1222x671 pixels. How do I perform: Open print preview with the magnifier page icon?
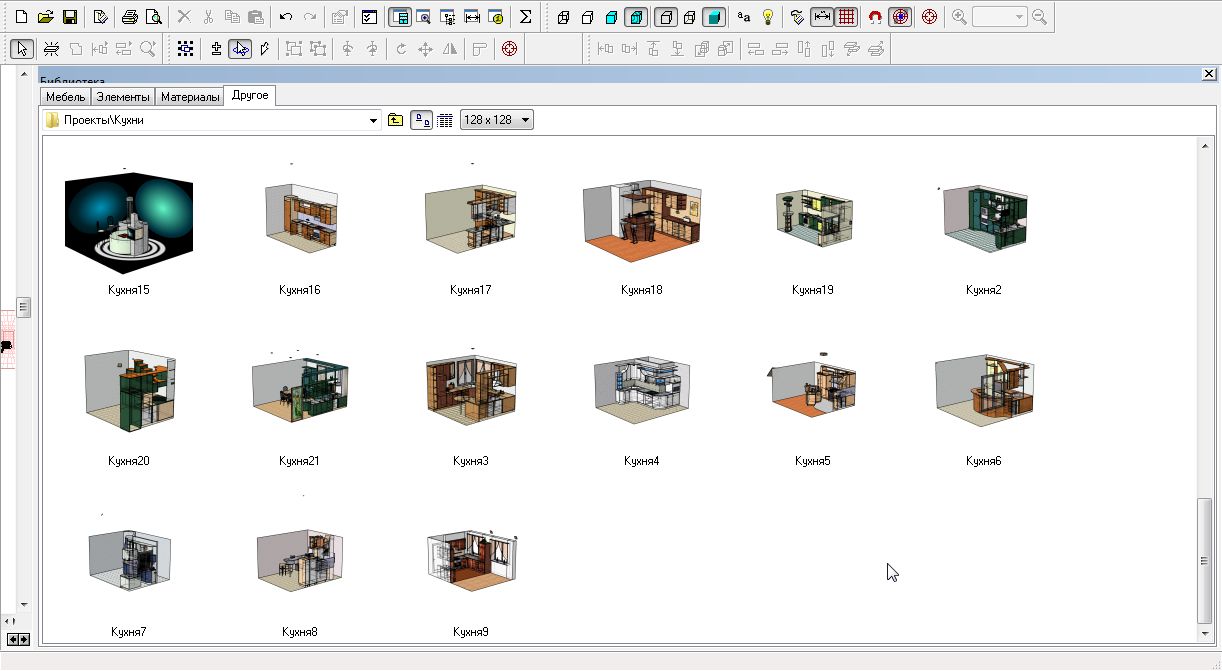153,17
